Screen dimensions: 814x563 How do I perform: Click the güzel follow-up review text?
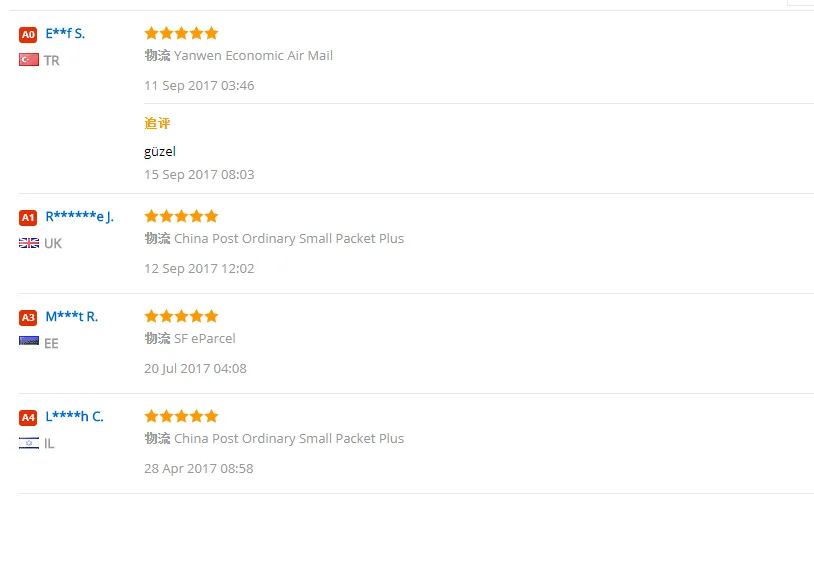160,152
